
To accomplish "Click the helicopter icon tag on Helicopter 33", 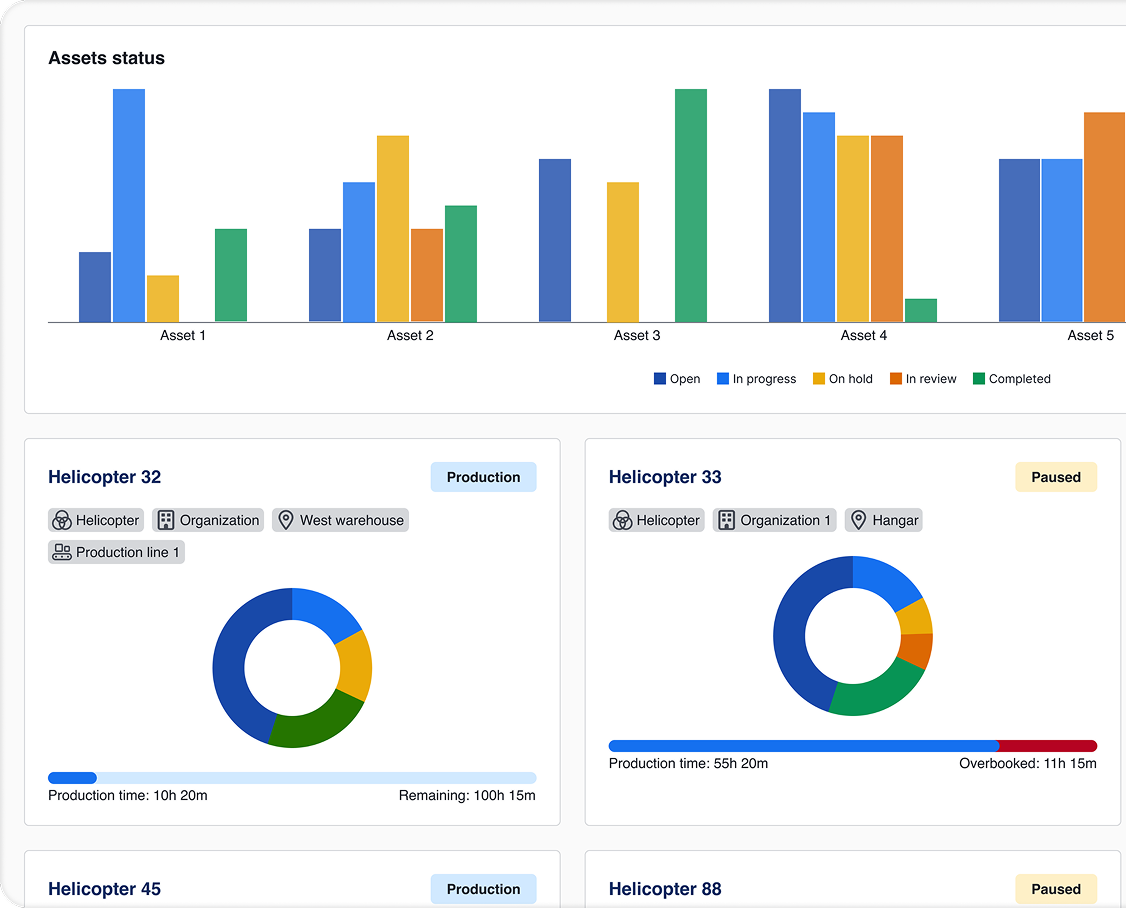I will [621, 520].
